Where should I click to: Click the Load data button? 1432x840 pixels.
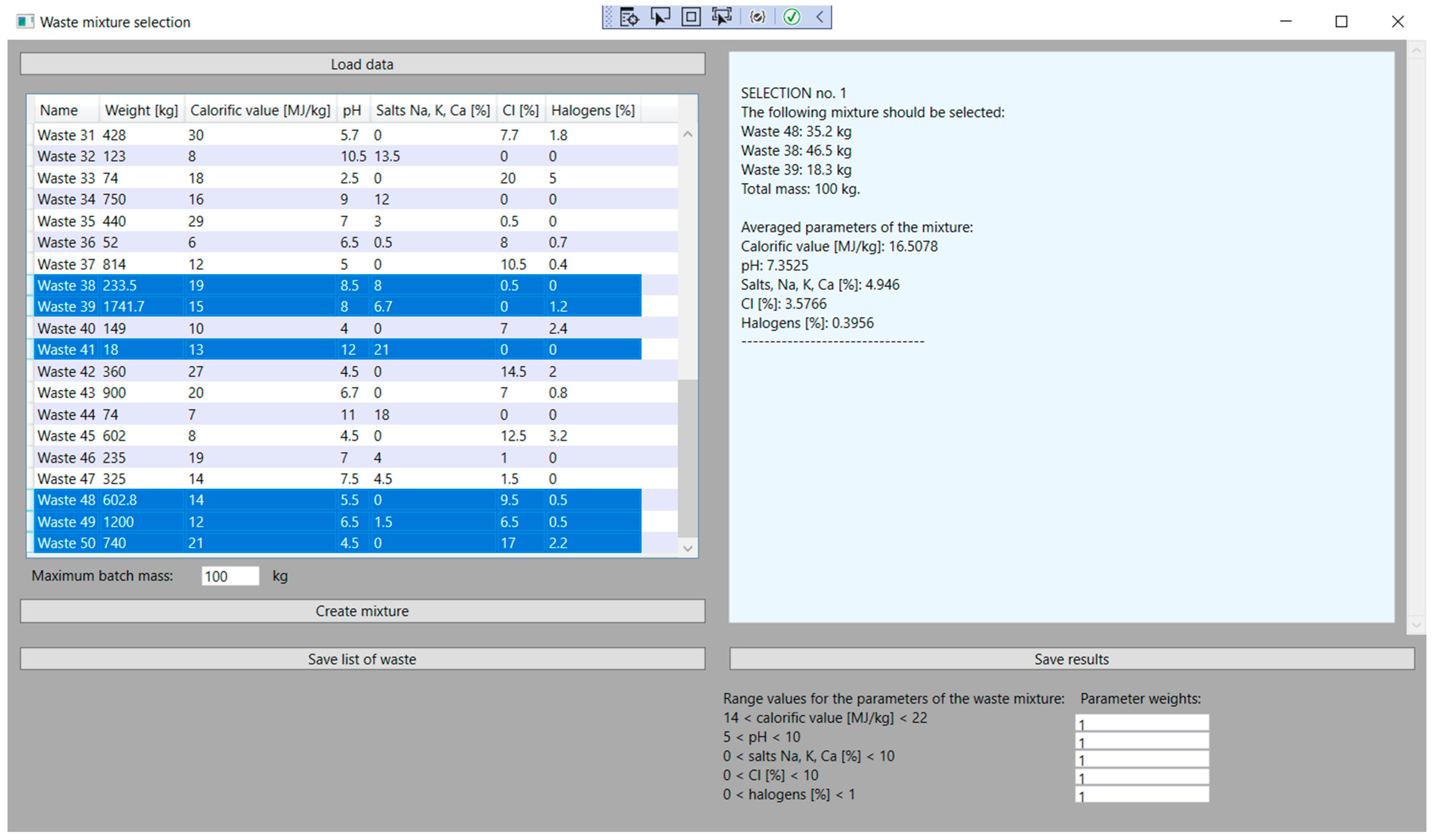tap(362, 64)
